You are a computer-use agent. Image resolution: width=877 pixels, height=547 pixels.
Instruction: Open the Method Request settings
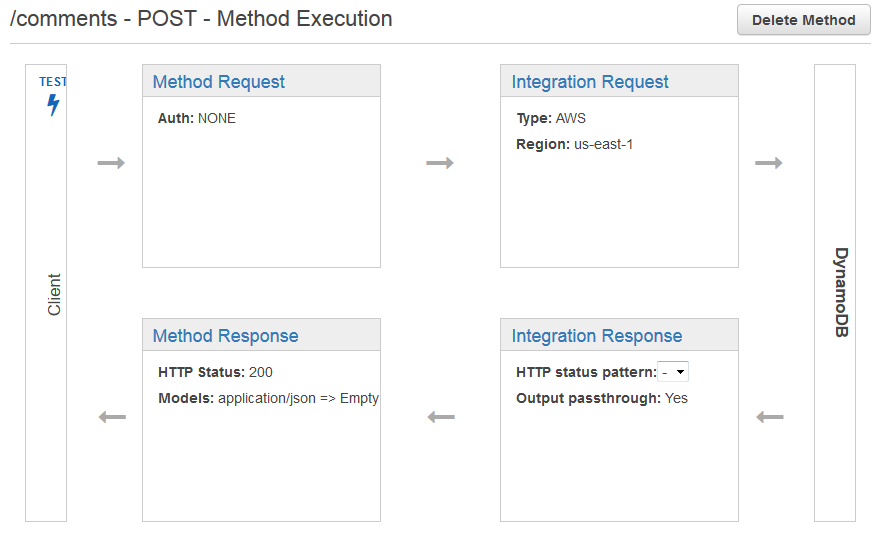219,82
